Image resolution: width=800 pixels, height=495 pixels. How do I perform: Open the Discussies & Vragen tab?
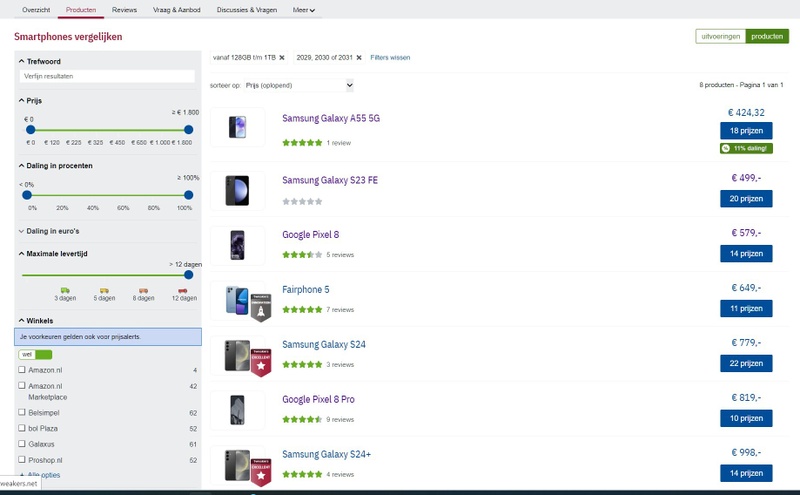pyautogui.click(x=247, y=10)
